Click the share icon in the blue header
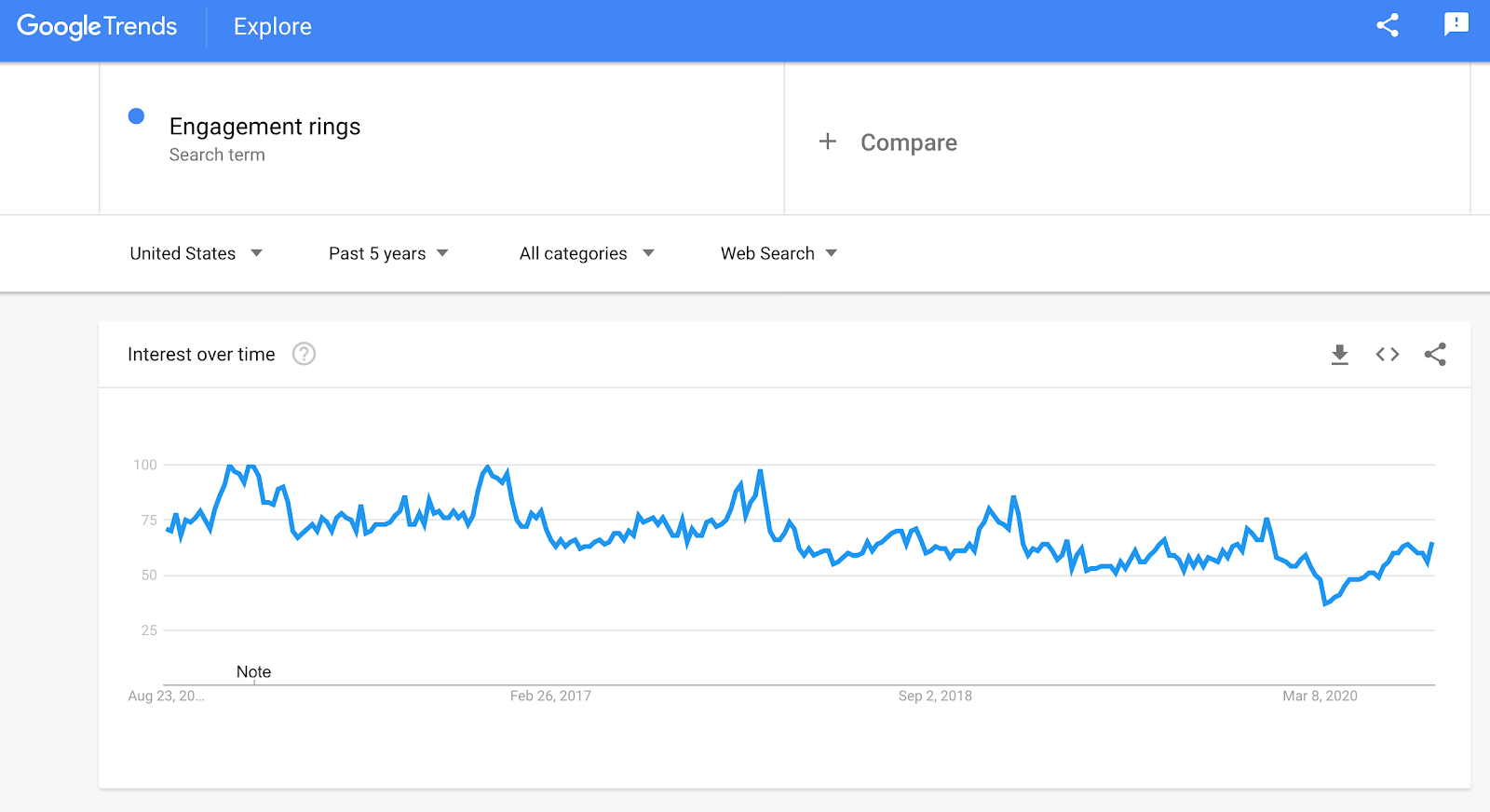The image size is (1490, 812). 1388,25
